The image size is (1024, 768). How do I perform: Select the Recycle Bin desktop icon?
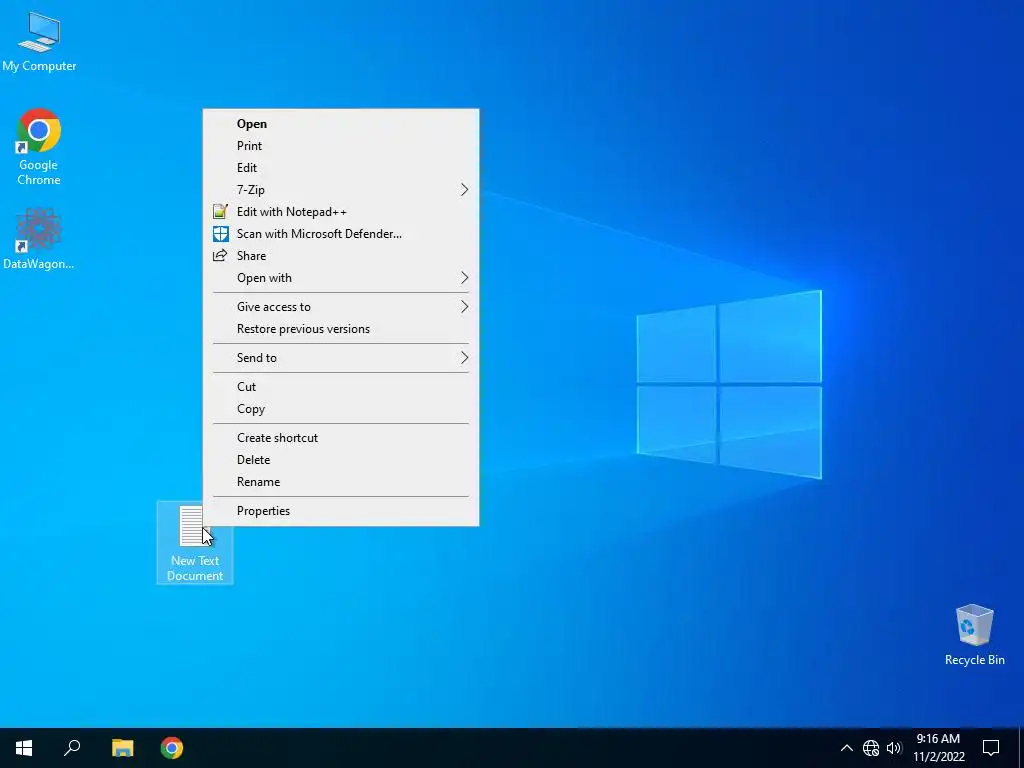[x=974, y=635]
